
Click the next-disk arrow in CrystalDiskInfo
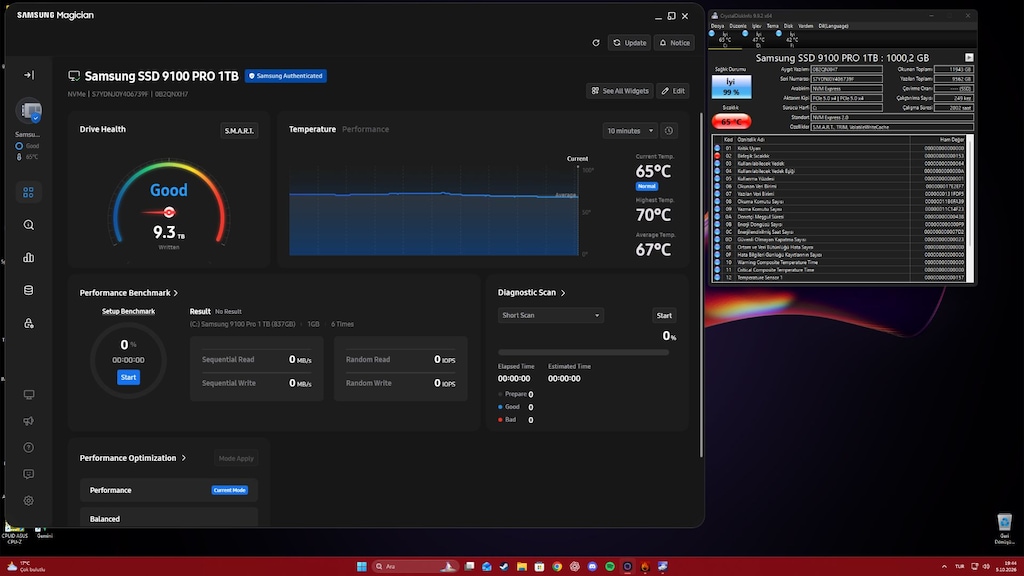tap(969, 57)
